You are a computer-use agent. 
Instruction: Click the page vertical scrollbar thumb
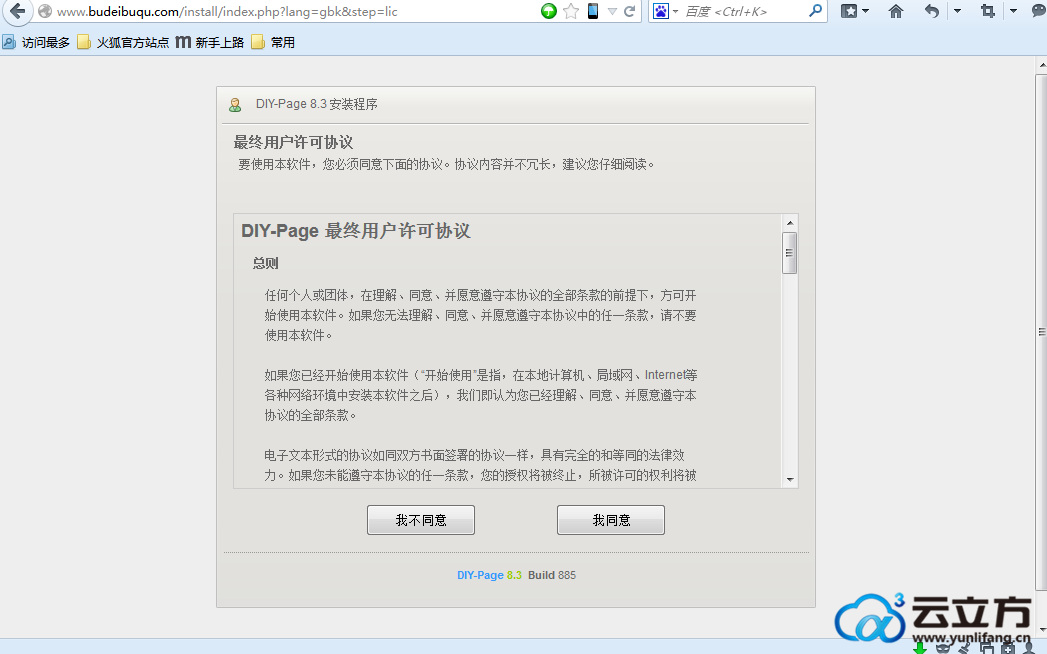(1042, 332)
